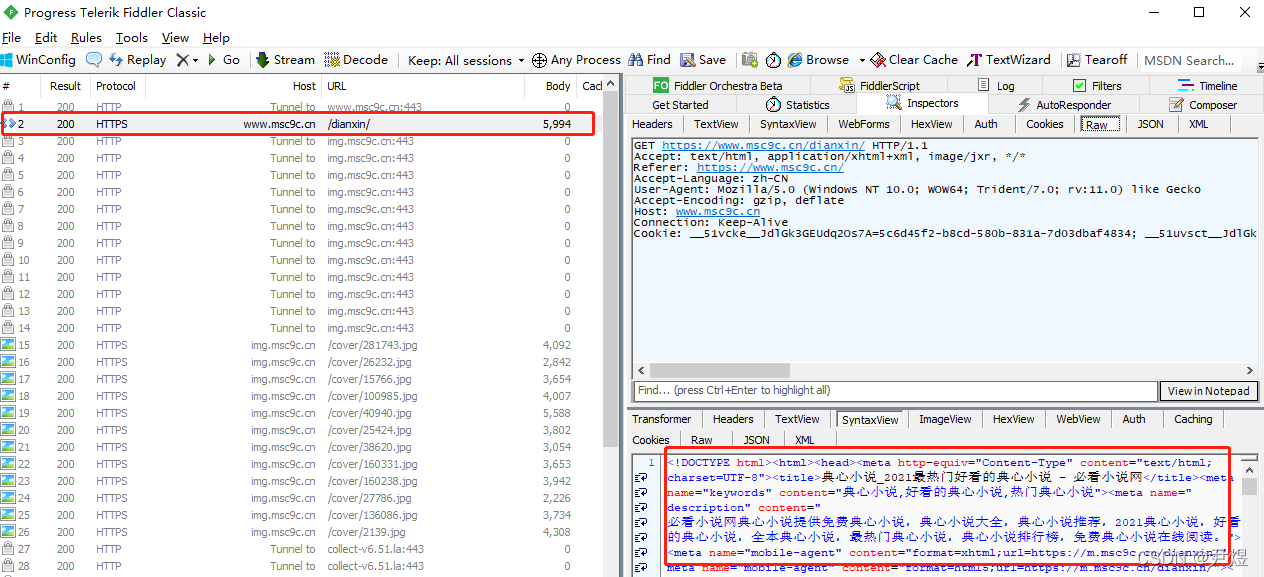Select request Headers inspector tab
The height and width of the screenshot is (577, 1264).
tap(652, 124)
